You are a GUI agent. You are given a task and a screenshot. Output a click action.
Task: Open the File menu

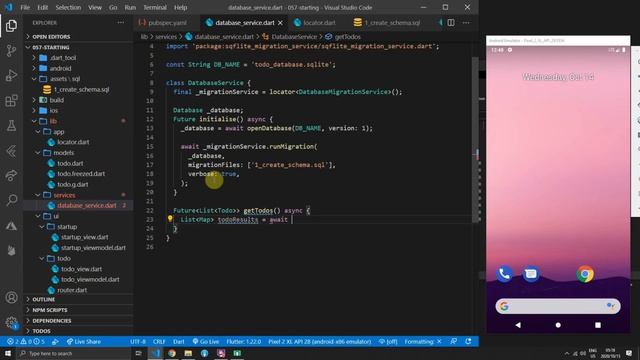tap(25, 7)
